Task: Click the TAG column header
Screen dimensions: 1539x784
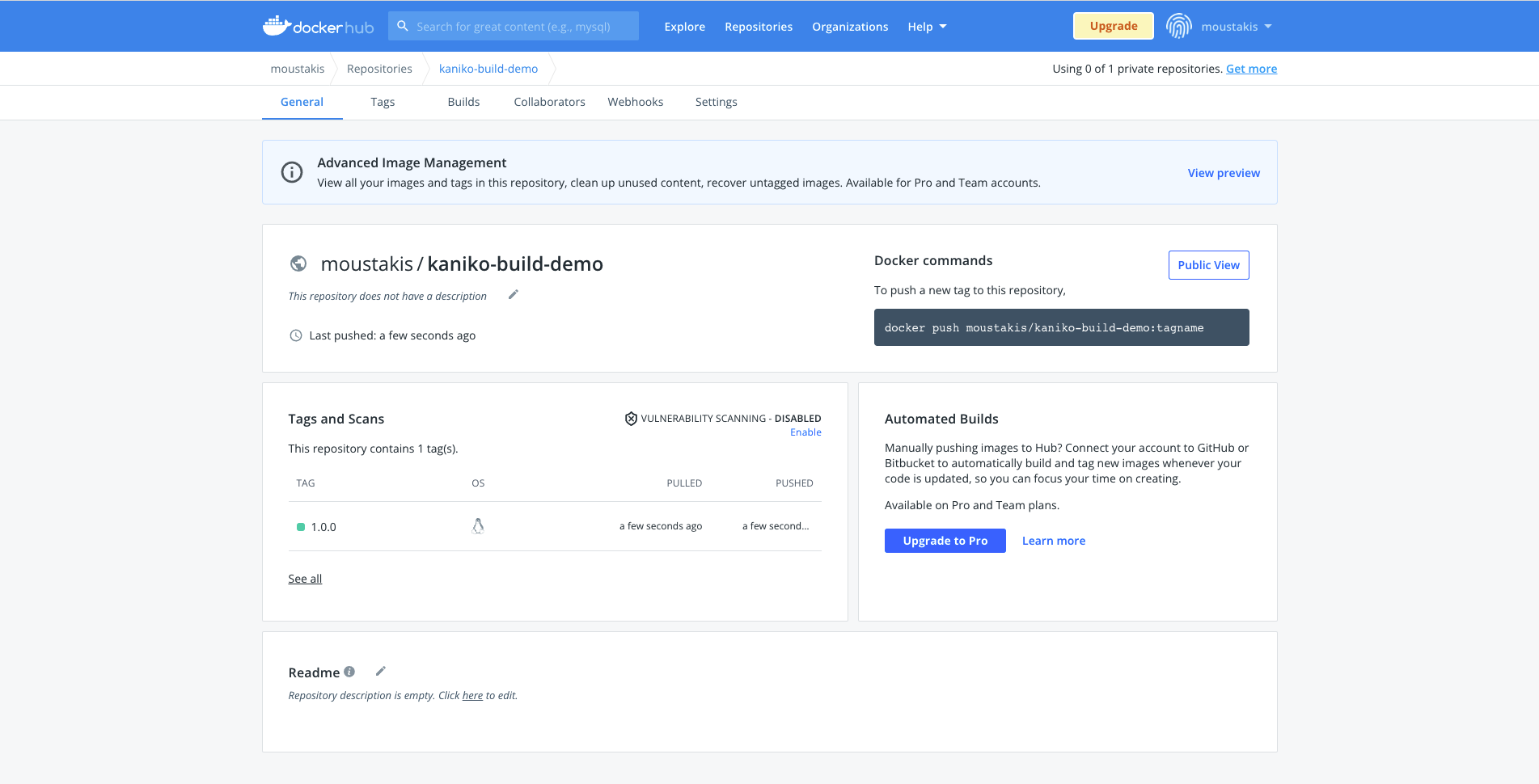Action: 306,483
